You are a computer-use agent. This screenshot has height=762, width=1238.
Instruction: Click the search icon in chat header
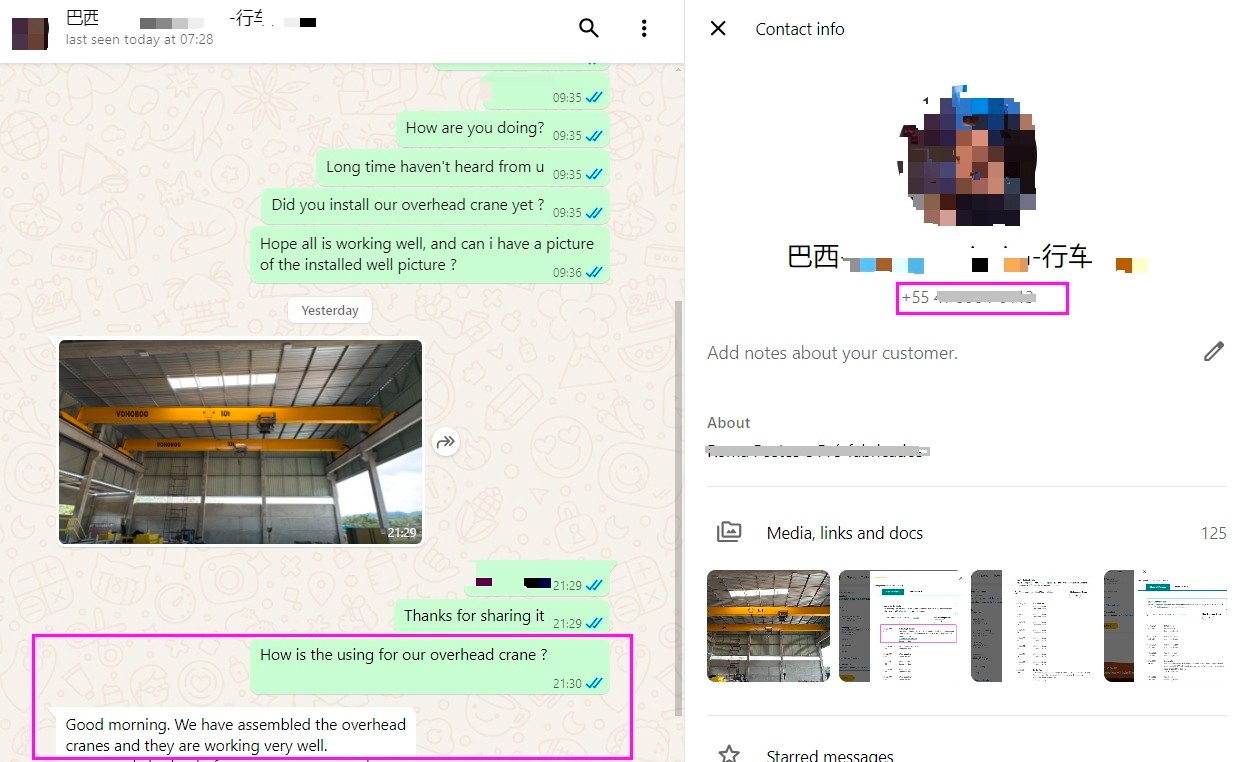(589, 28)
